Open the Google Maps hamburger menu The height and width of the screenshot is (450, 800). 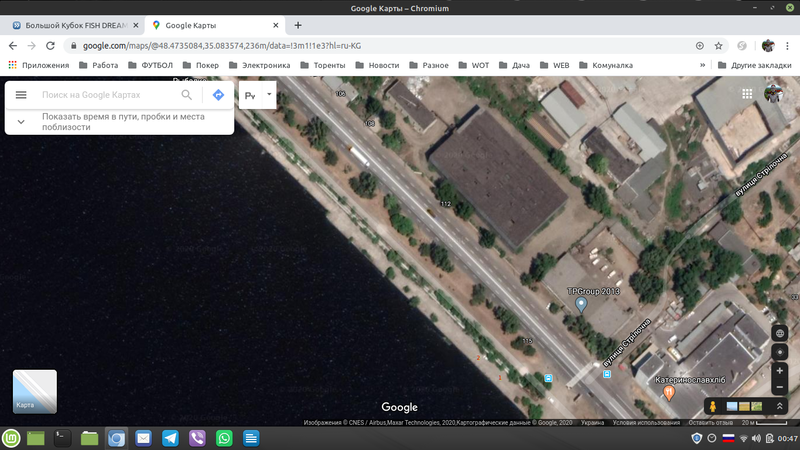click(21, 95)
